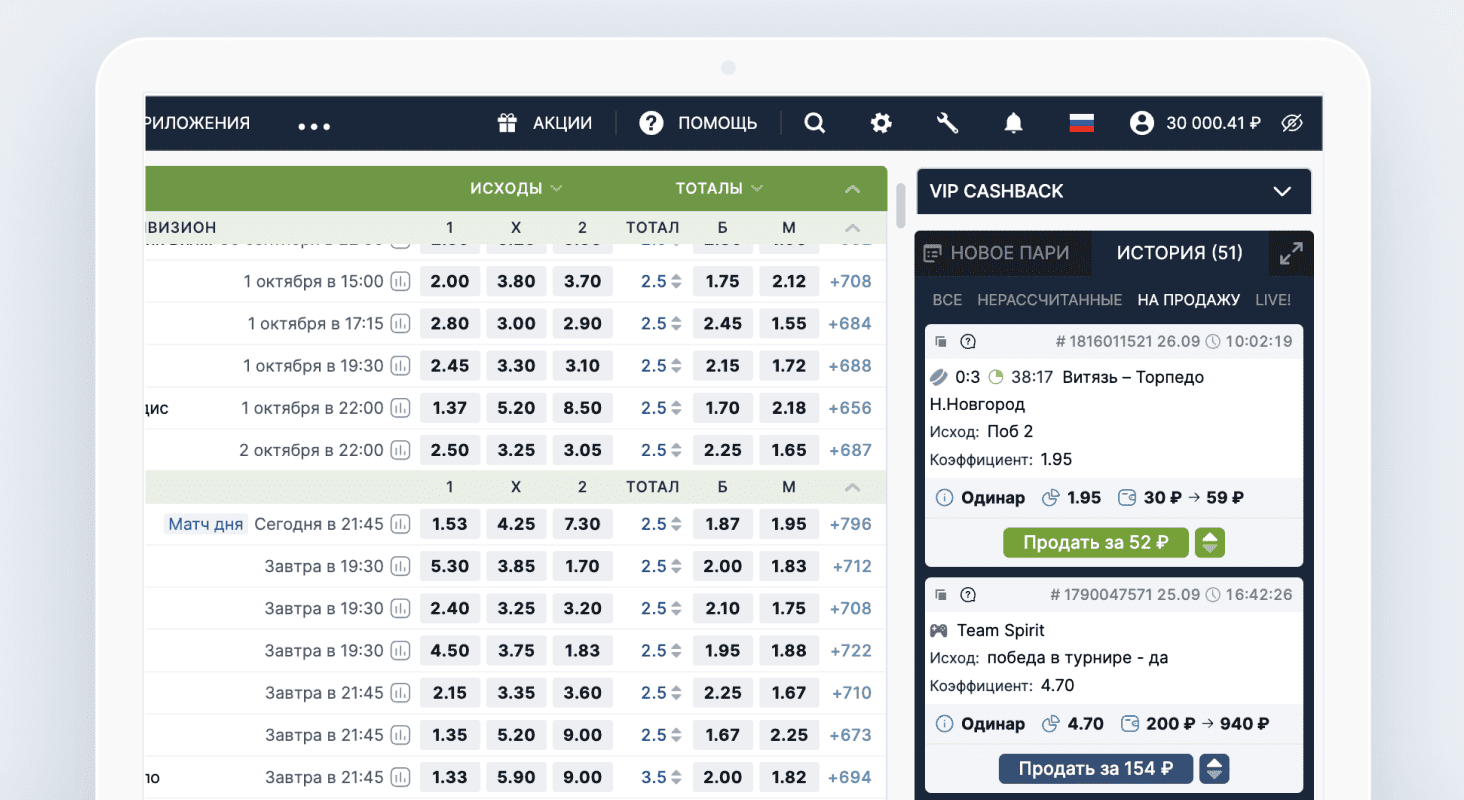Viewport: 1464px width, 800px height.
Task: Open statistics icon for Матч дня row
Action: click(401, 524)
